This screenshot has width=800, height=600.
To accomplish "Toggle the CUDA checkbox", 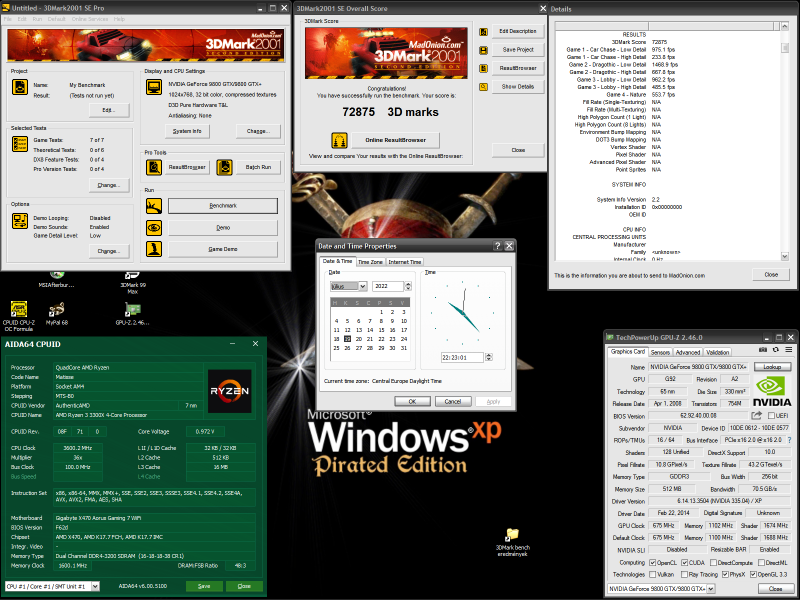I will [685, 563].
